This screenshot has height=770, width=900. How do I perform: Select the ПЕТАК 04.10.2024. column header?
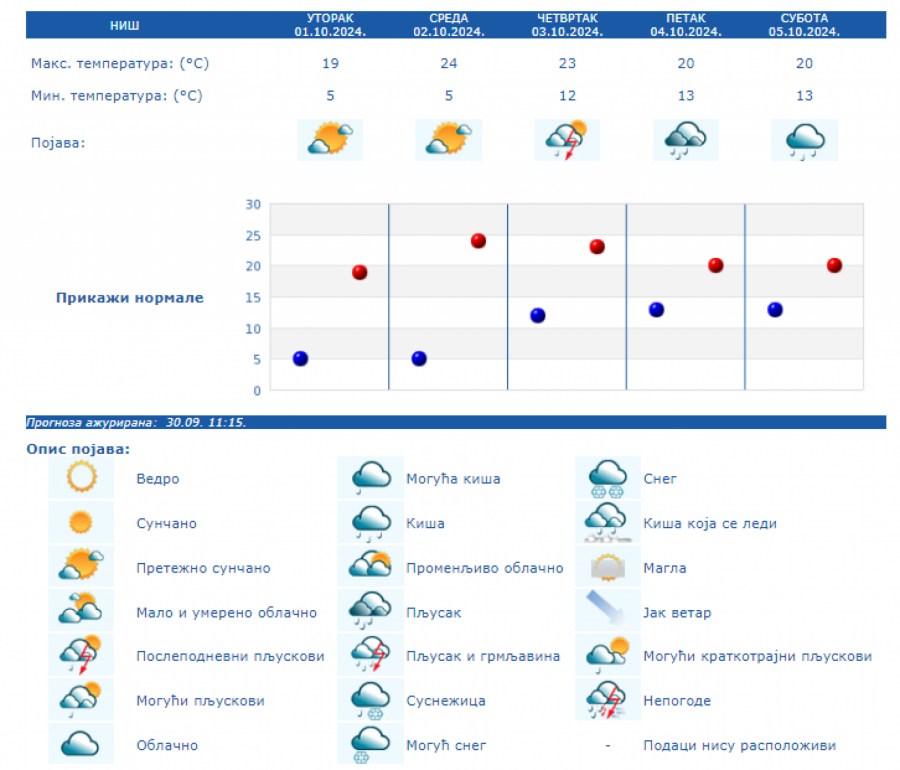685,25
